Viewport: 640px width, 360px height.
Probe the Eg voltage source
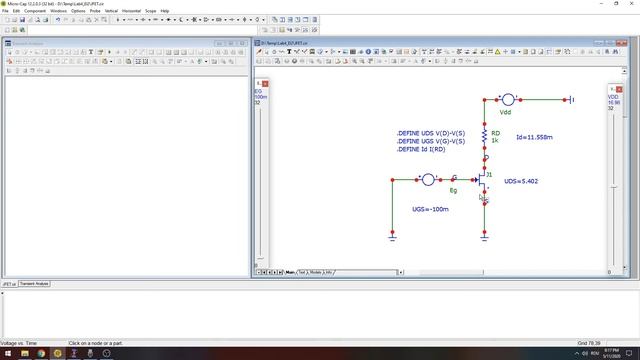coord(428,180)
